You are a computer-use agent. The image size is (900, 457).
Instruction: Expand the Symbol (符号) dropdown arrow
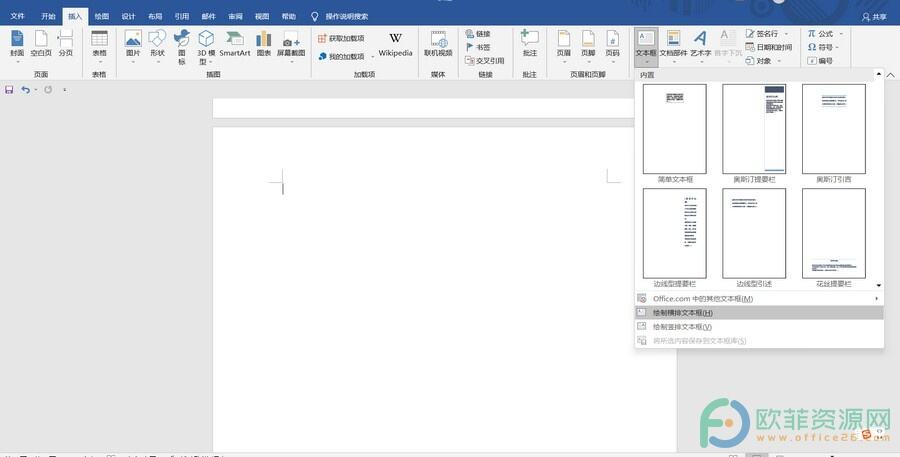838,47
